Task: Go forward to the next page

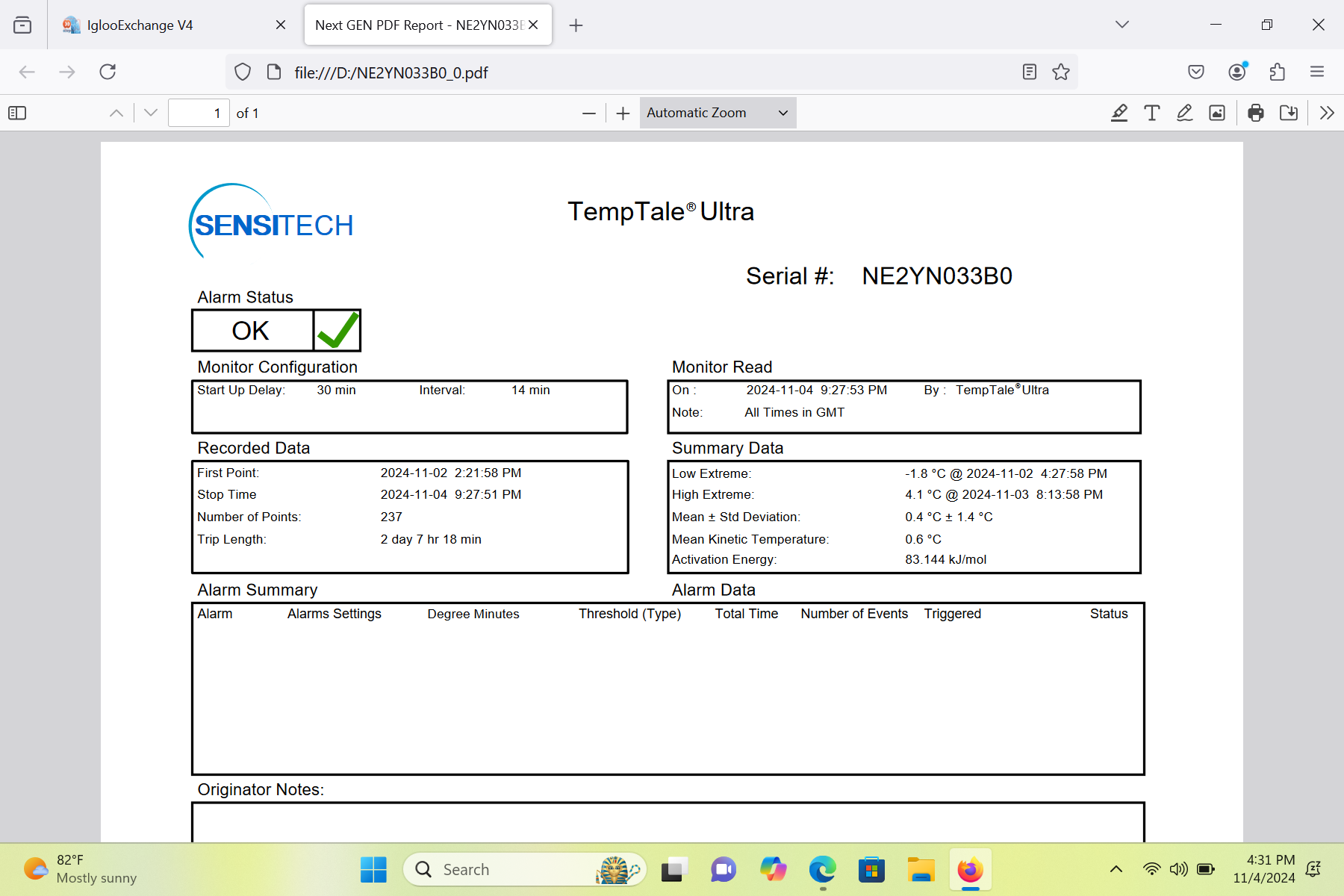Action: 67,72
